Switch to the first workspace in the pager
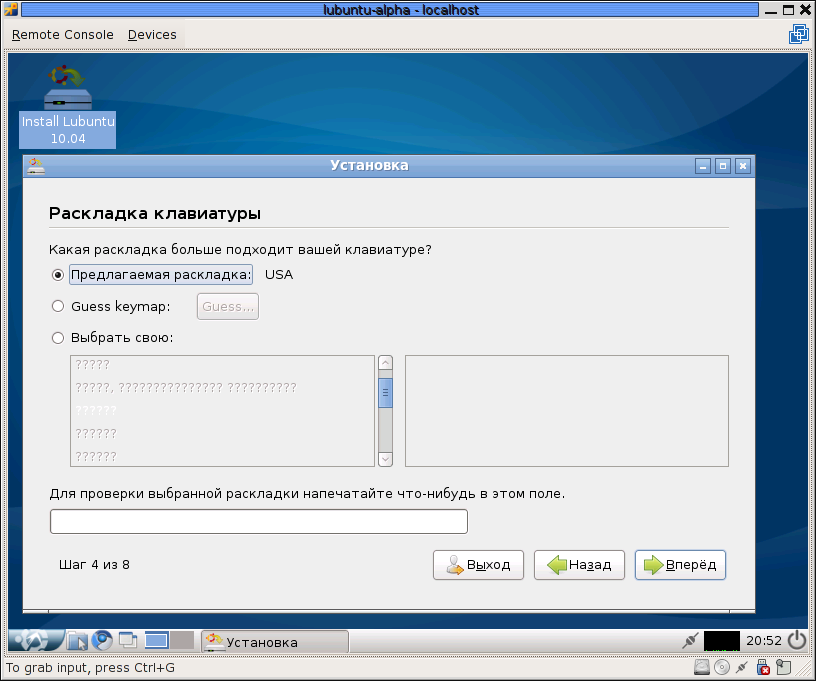Viewport: 816px width, 681px height. click(157, 640)
